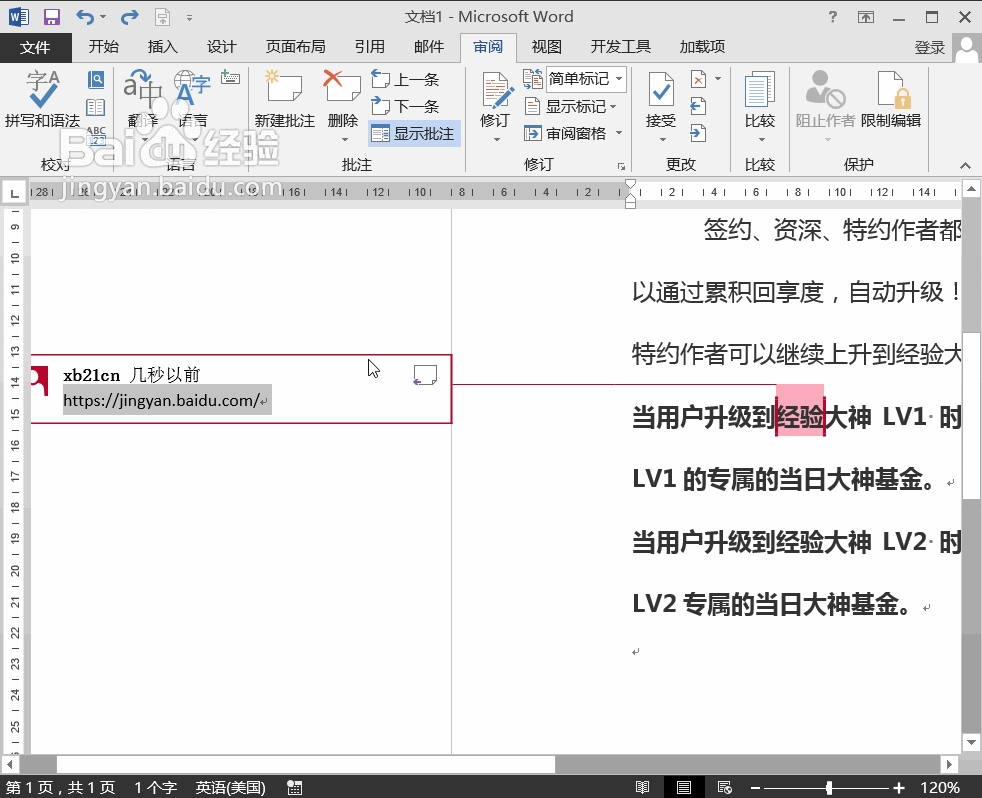This screenshot has width=982, height=798.
Task: Run 拼写和语法 spelling check
Action: [x=42, y=98]
